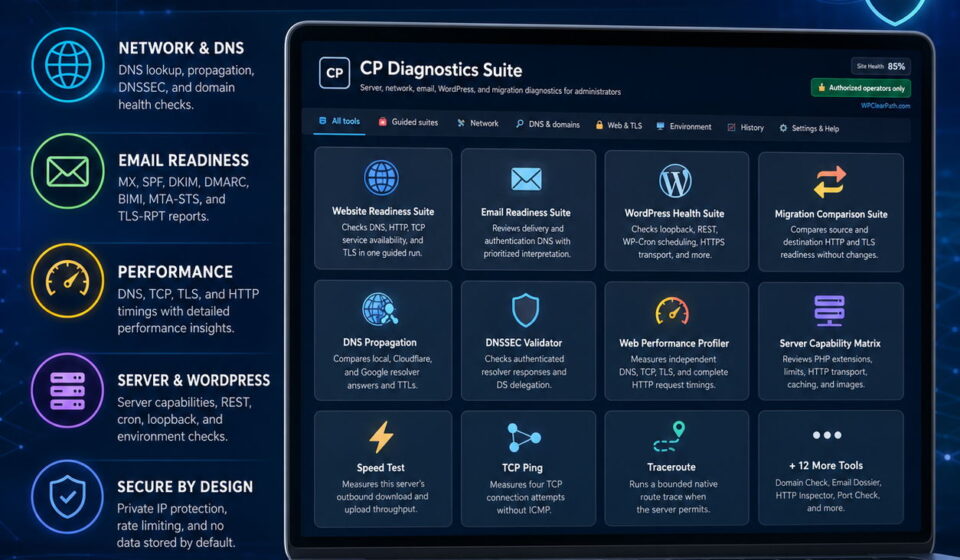This screenshot has height=560, width=960.
Task: Open the Website Readiness Suite globe icon
Action: point(381,177)
